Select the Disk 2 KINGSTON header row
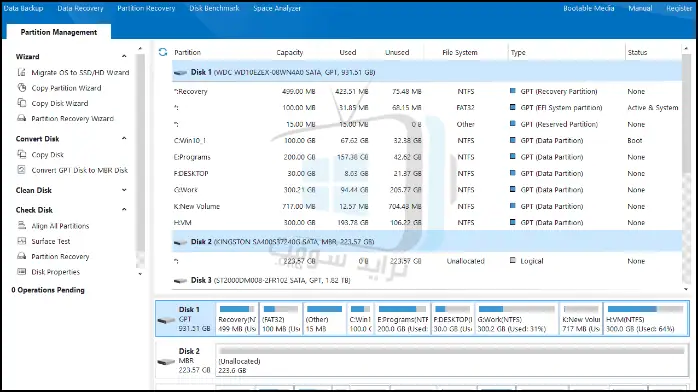Image resolution: width=698 pixels, height=392 pixels. 426,242
